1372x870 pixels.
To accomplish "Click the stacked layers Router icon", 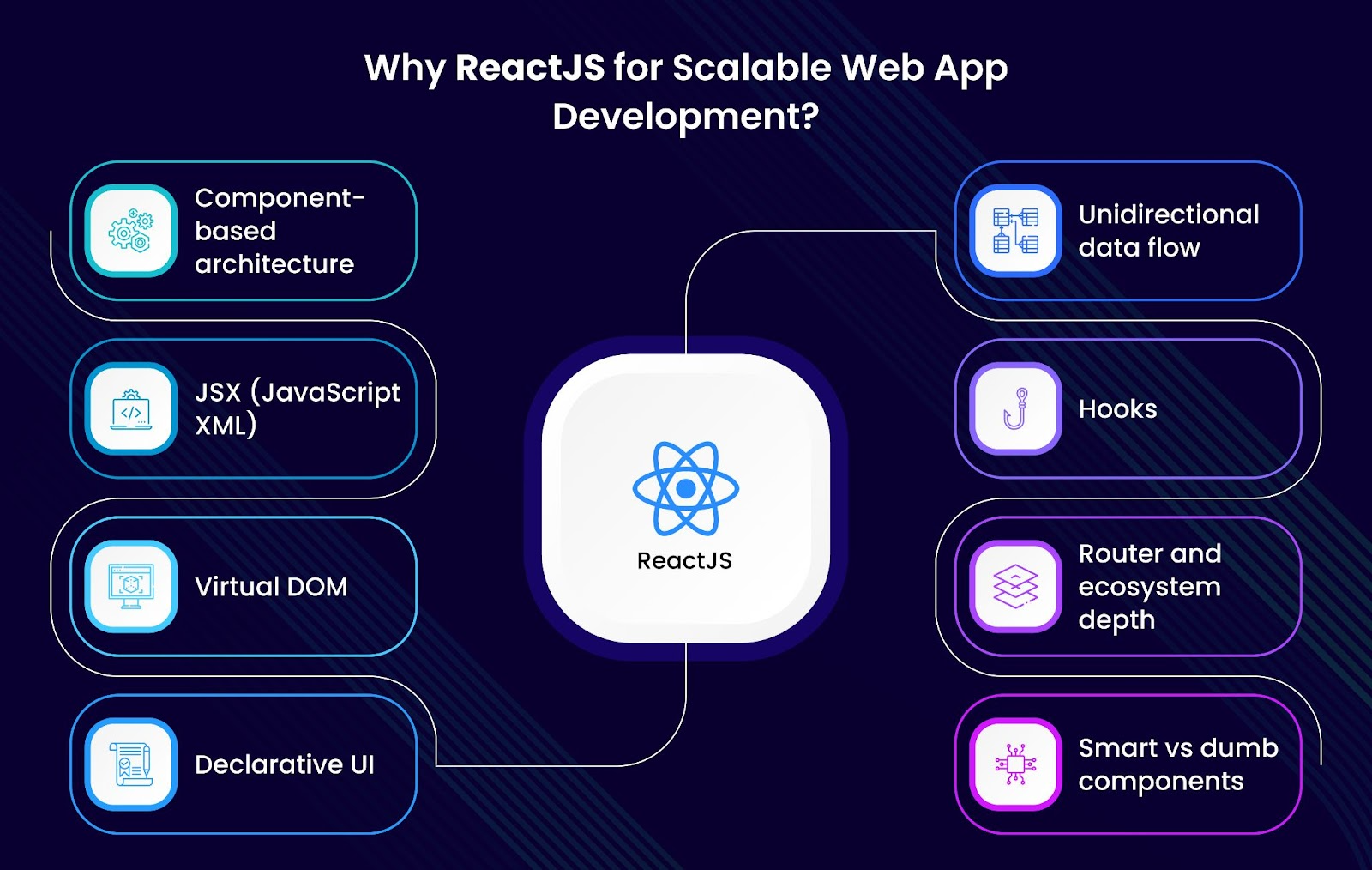I will coord(1015,587).
